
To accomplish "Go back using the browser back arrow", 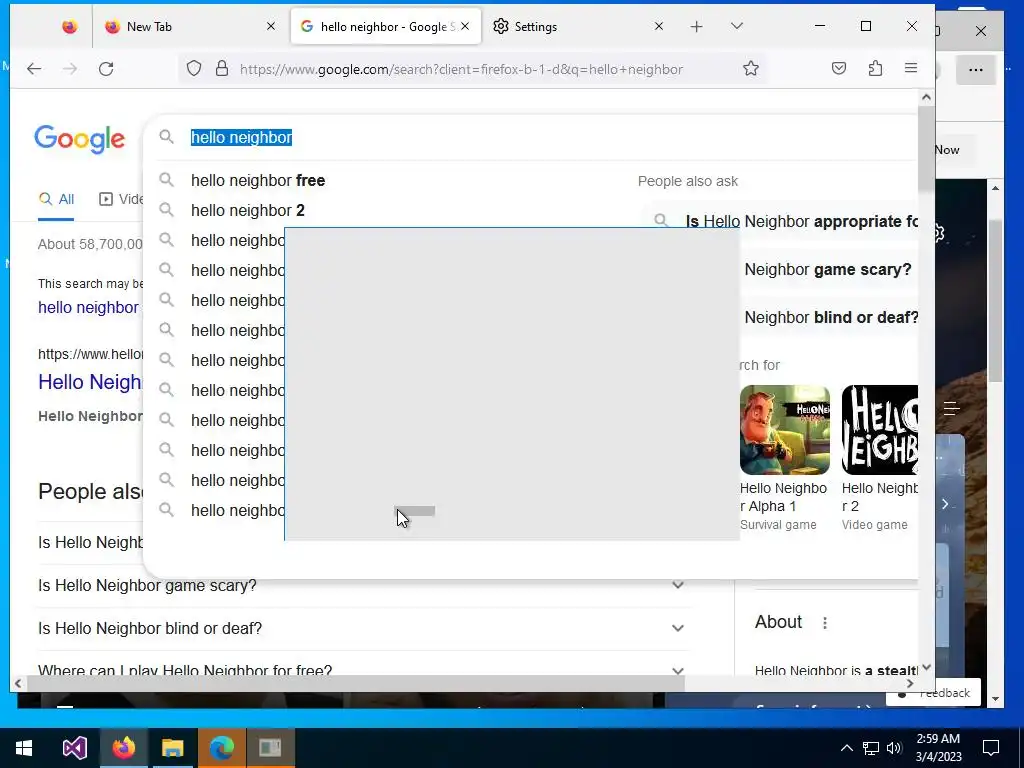I will 34,69.
